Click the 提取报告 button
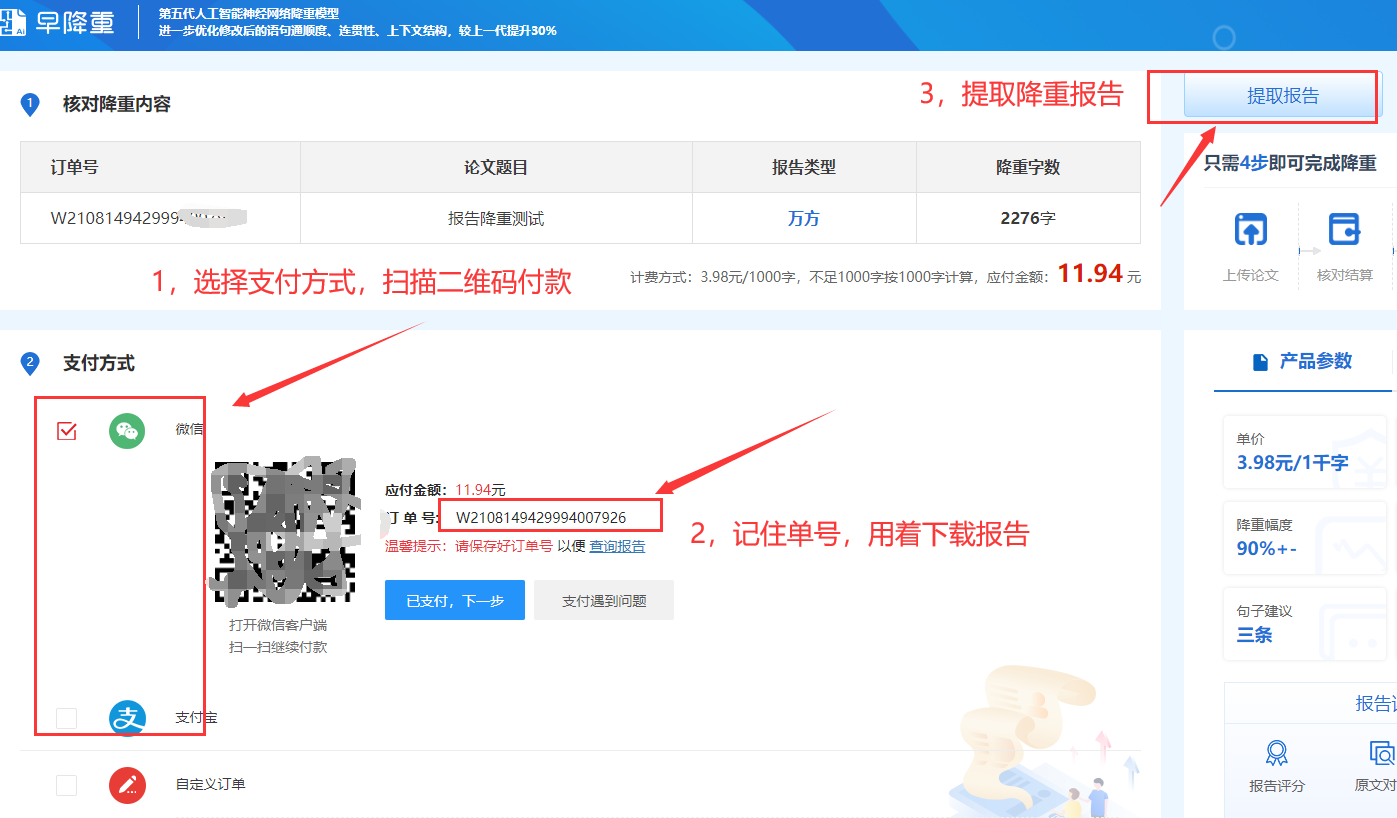The image size is (1397, 818). coord(1282,96)
